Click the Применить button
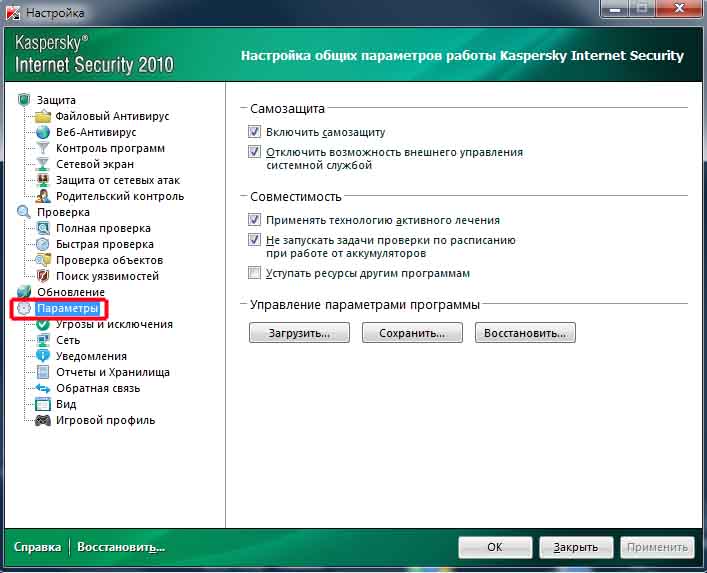This screenshot has width=707, height=573. [657, 547]
